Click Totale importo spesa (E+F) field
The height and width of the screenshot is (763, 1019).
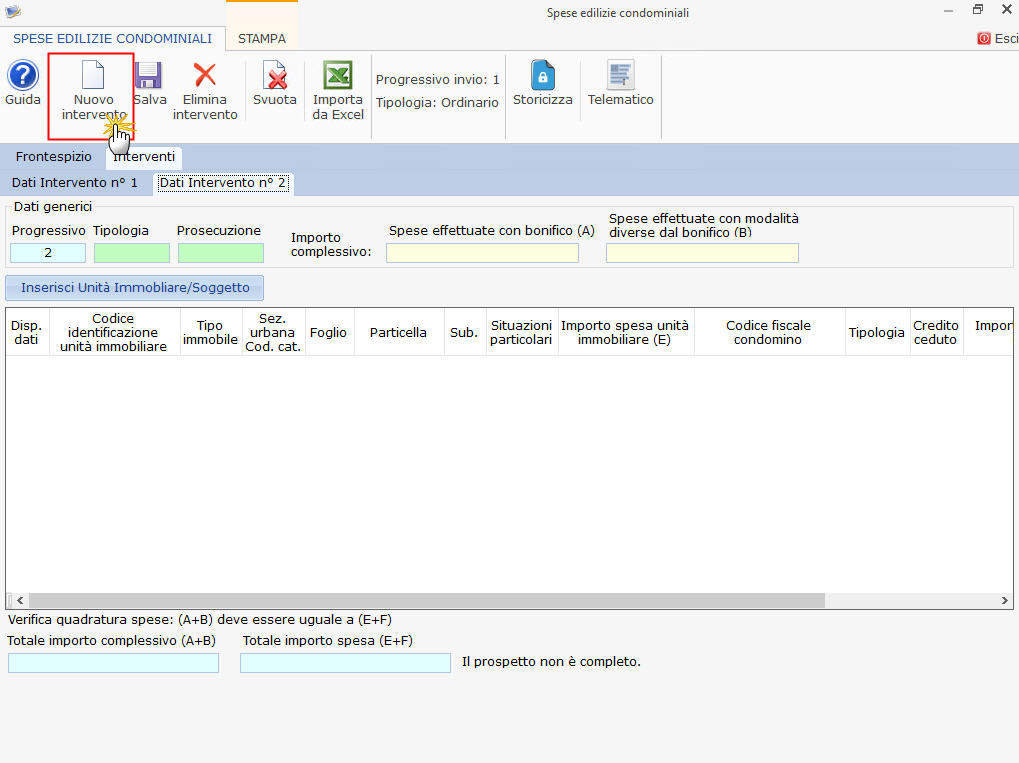(x=345, y=663)
